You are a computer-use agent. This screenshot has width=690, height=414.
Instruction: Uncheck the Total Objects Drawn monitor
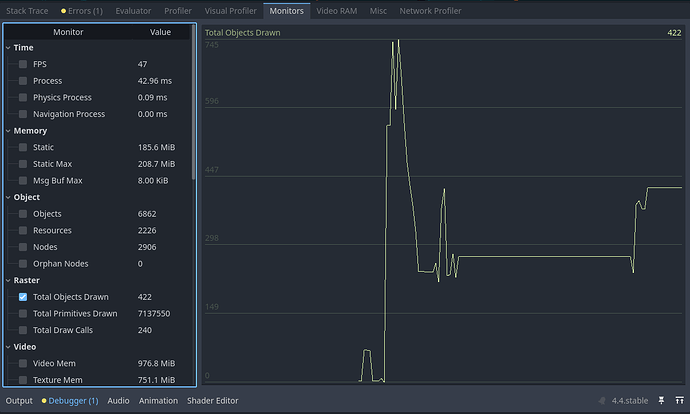(23, 297)
